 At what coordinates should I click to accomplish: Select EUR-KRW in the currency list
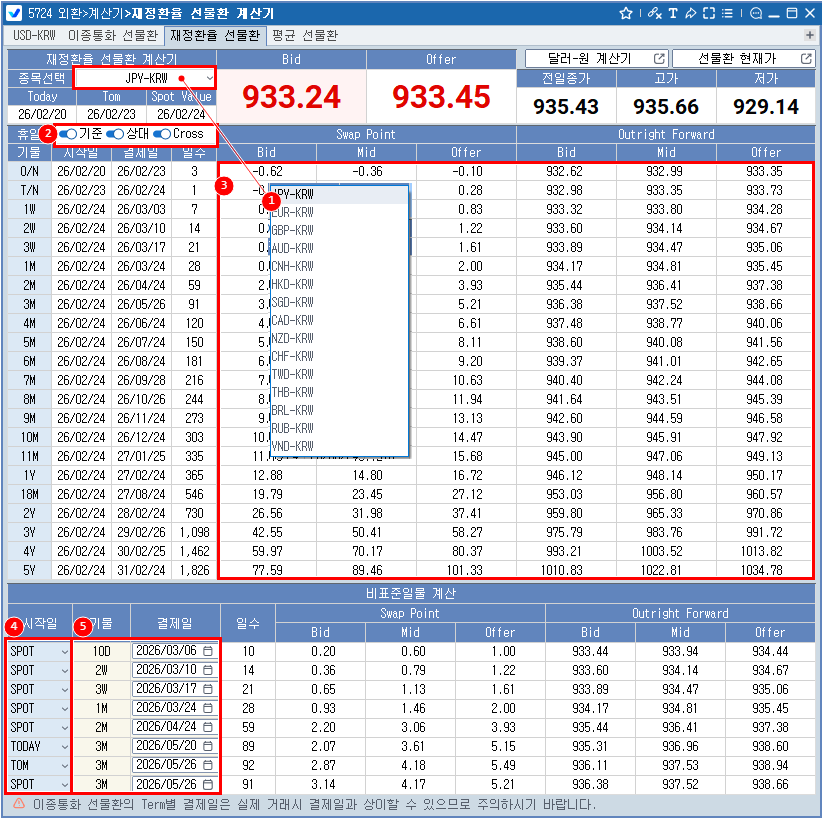(x=293, y=212)
